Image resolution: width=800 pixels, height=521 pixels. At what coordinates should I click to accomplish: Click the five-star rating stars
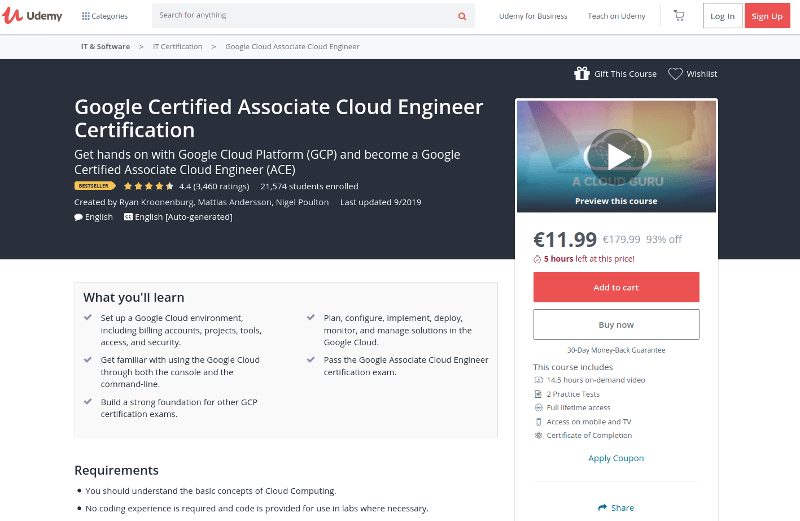(148, 186)
